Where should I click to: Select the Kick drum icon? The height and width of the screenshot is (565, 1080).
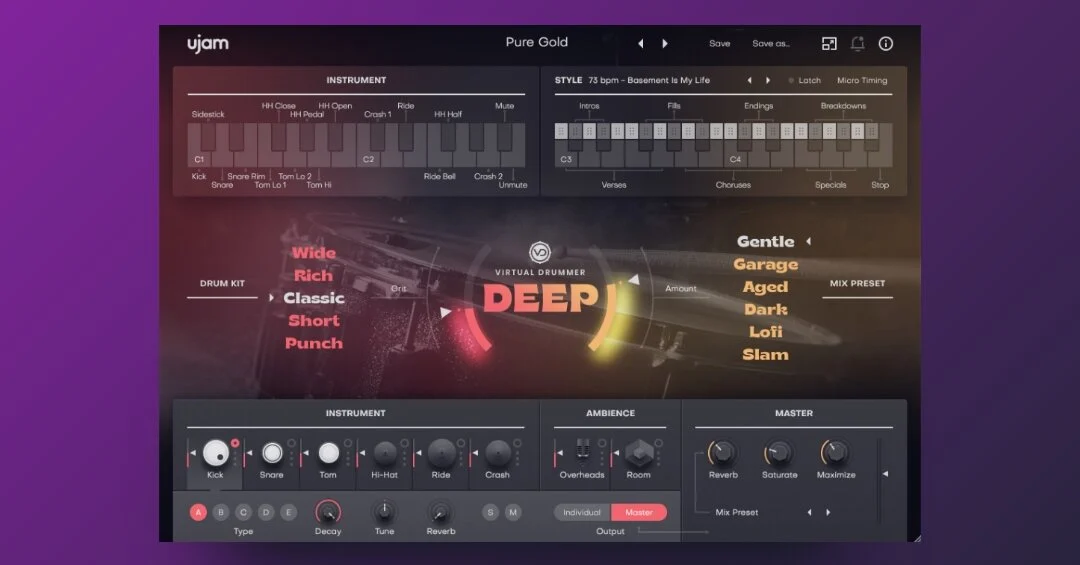click(x=216, y=453)
